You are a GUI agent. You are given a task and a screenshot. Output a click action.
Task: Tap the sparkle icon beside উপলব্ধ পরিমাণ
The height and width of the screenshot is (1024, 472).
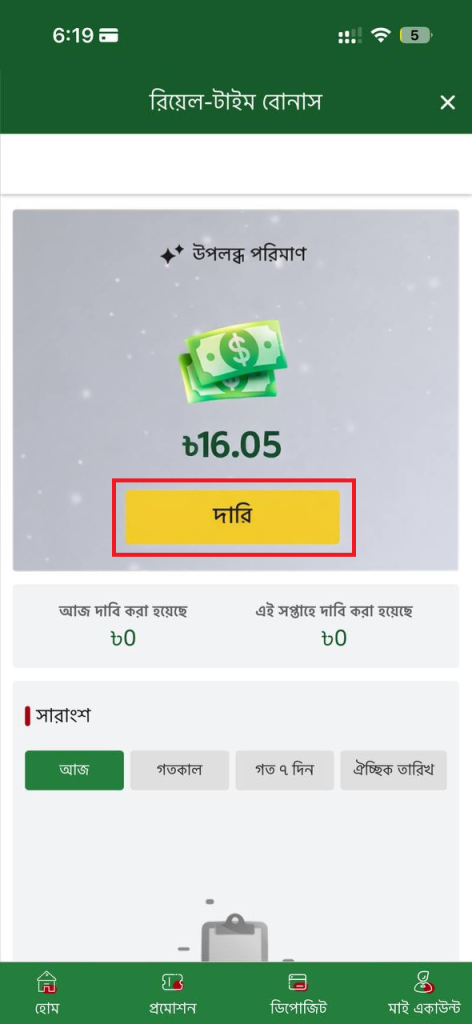pos(172,255)
